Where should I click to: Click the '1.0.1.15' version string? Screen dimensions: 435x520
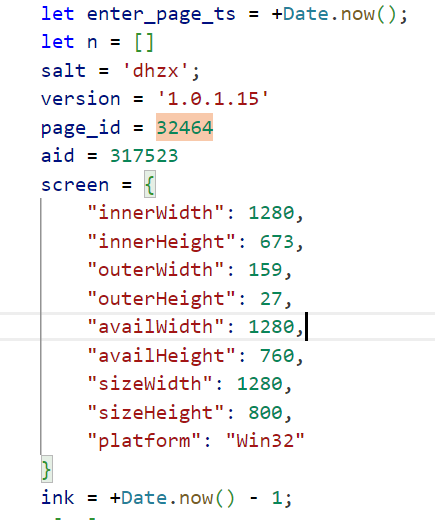tap(213, 99)
